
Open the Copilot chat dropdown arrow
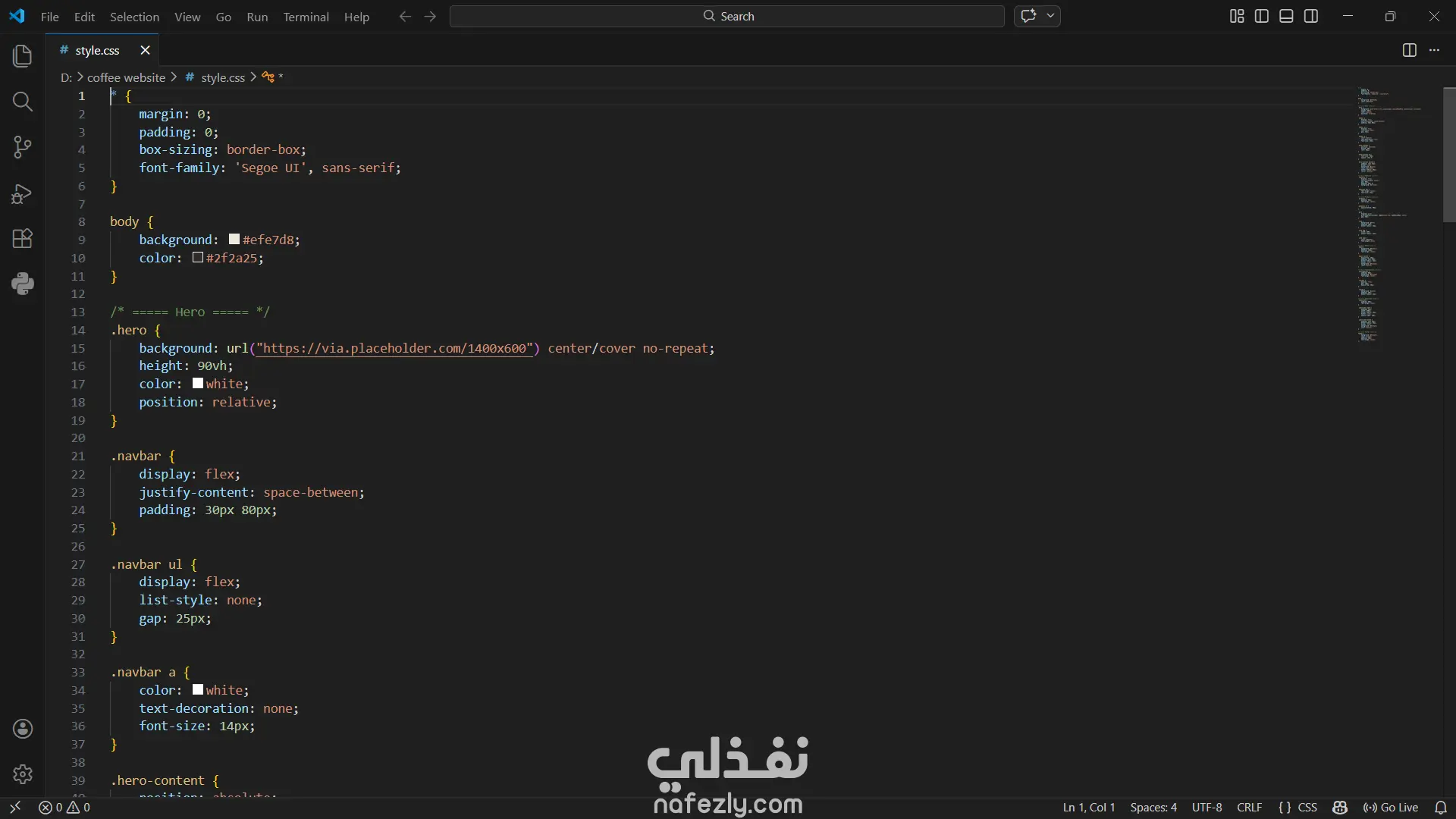[x=1050, y=16]
